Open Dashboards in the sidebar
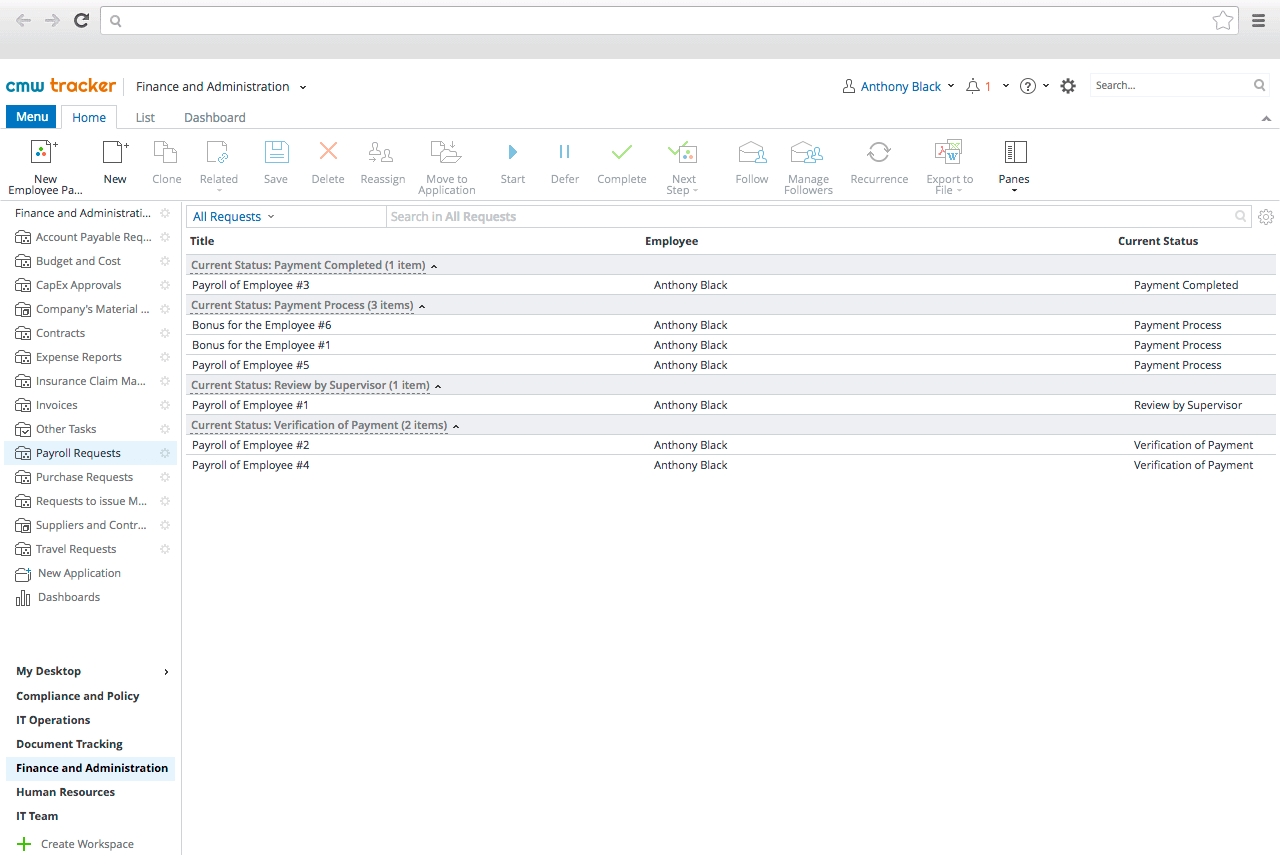1280x859 pixels. pyautogui.click(x=69, y=597)
